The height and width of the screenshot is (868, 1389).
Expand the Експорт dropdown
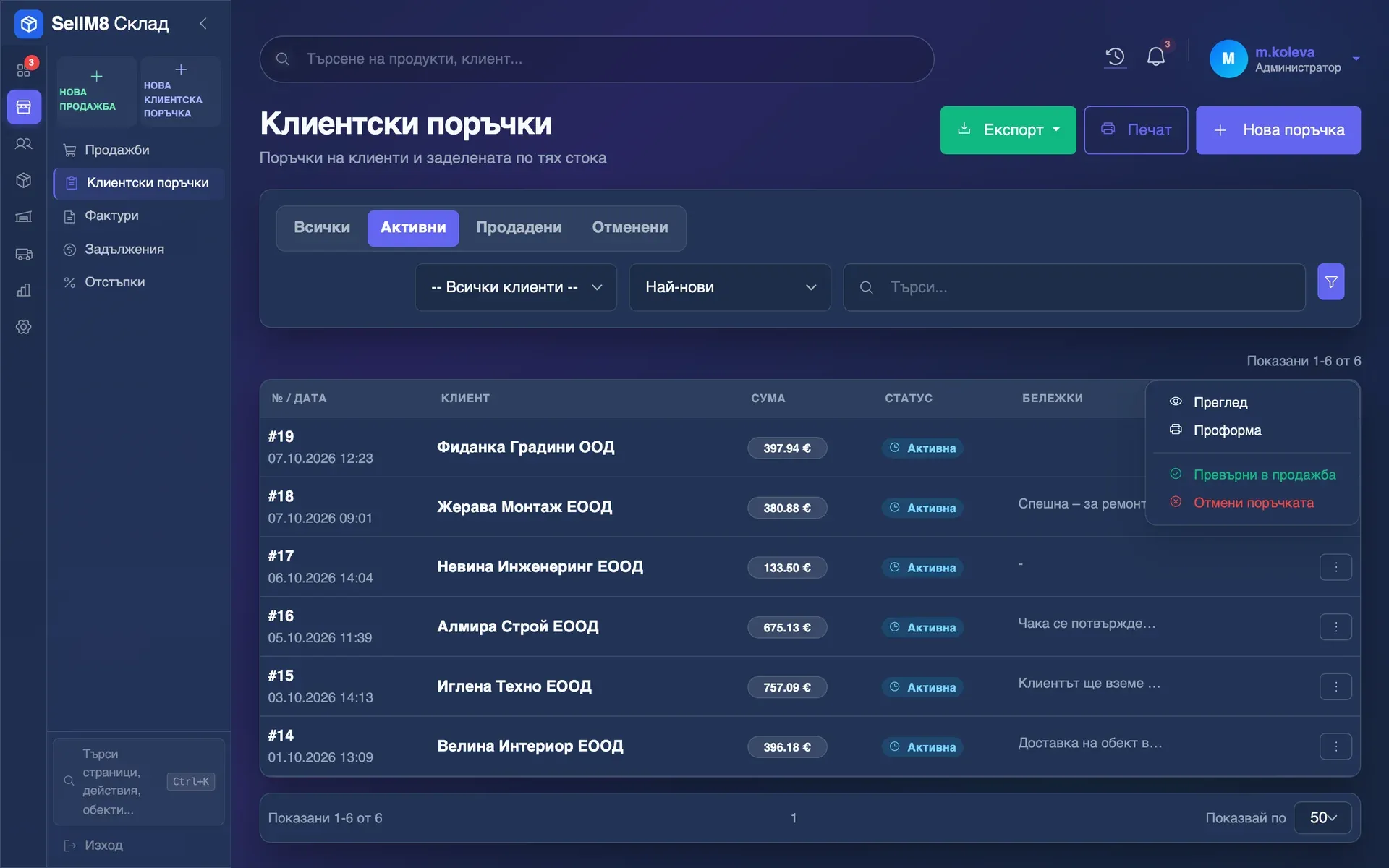[1008, 130]
